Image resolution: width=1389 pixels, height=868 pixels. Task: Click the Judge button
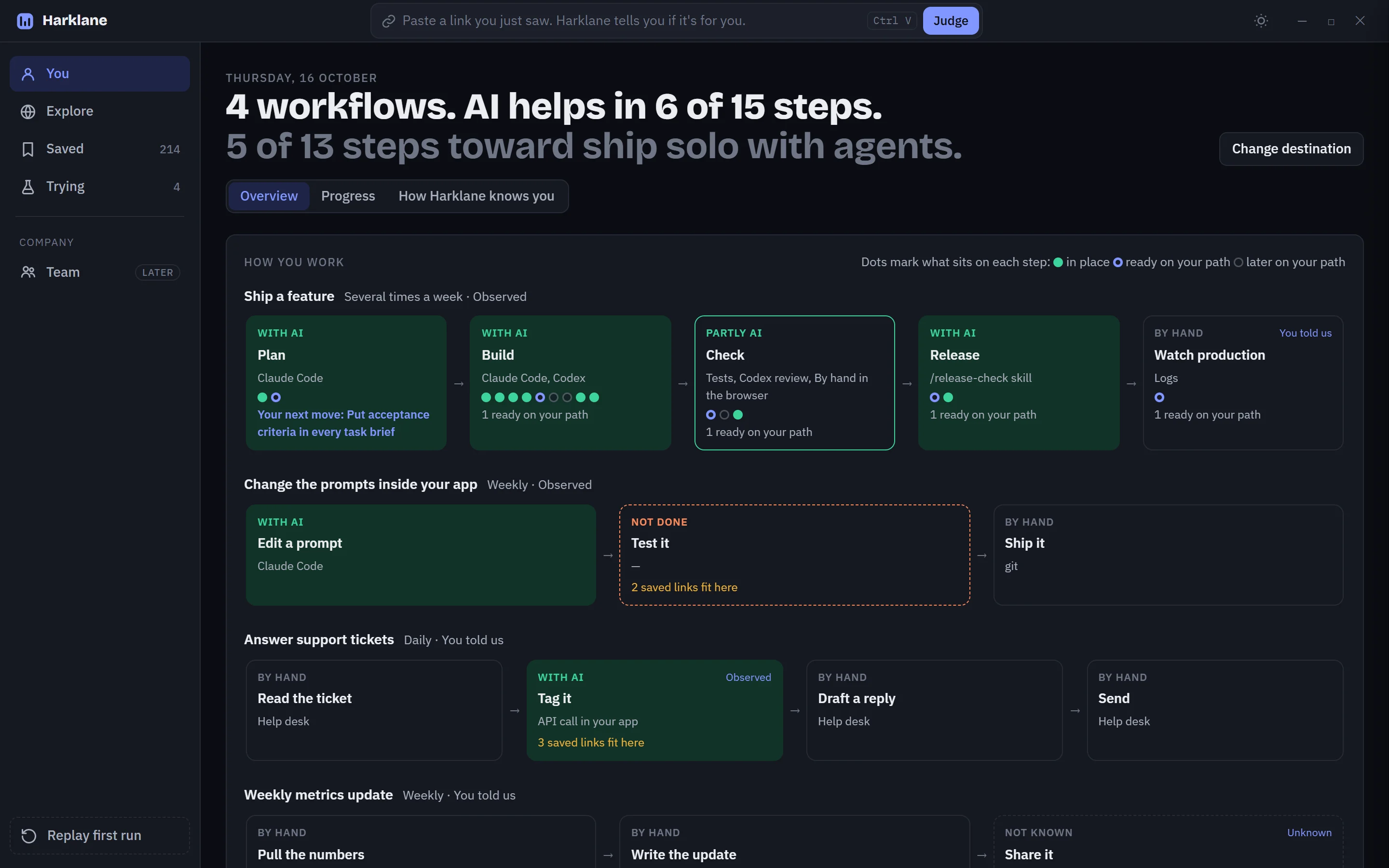(951, 21)
